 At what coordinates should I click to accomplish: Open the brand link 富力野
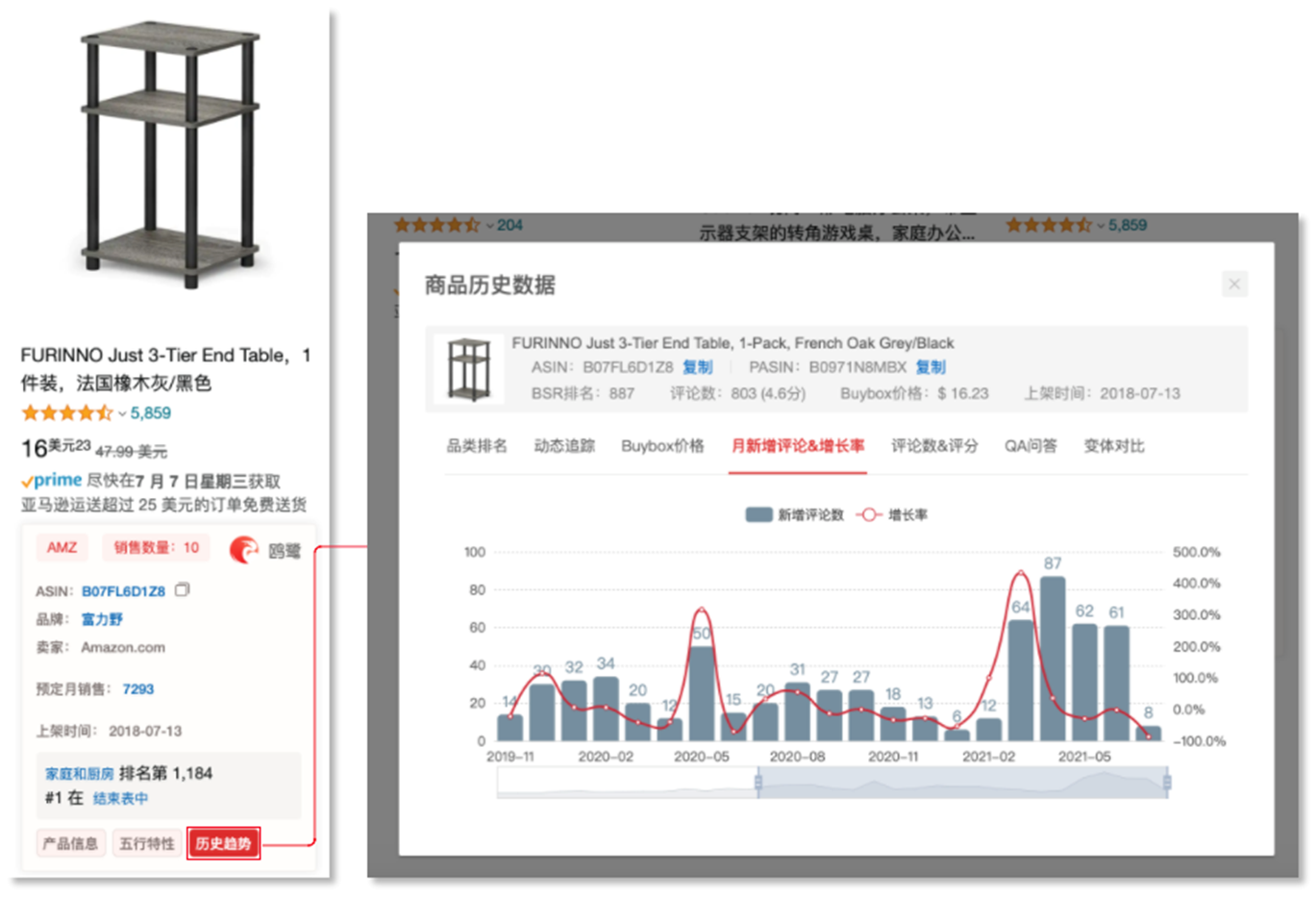pyautogui.click(x=102, y=619)
